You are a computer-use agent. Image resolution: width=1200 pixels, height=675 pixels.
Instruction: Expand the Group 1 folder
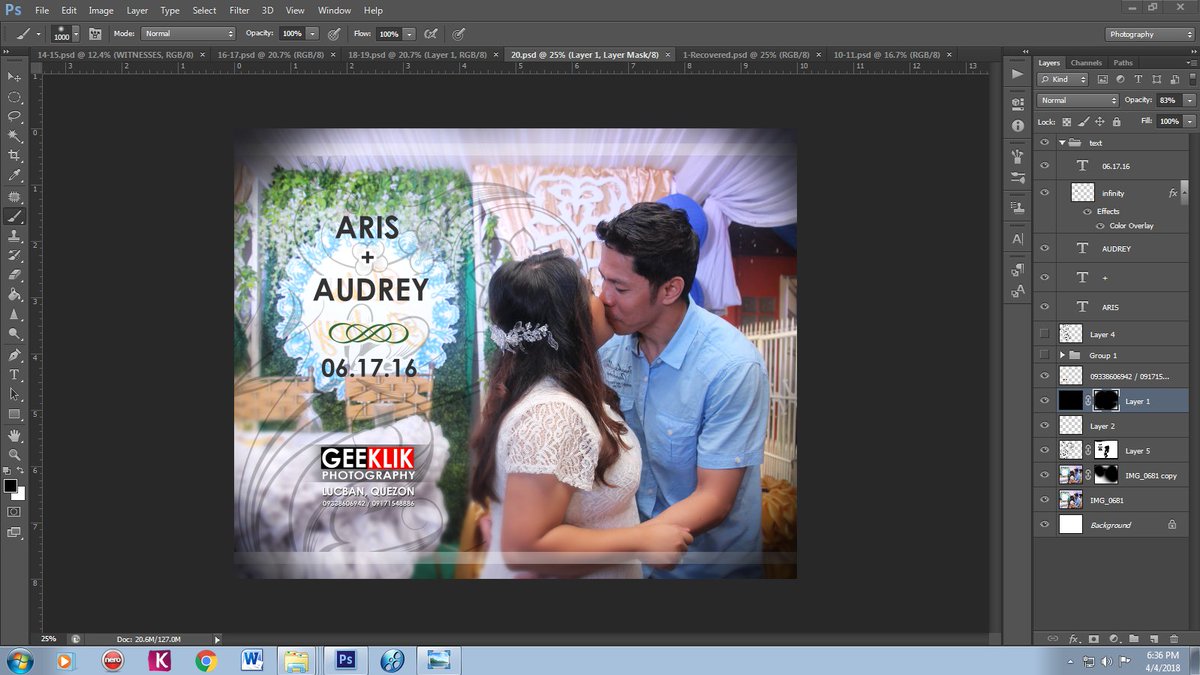point(1062,355)
